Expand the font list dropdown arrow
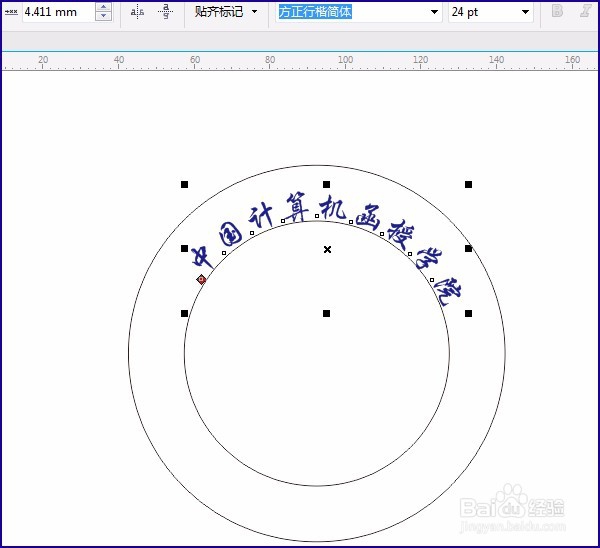 pos(434,12)
